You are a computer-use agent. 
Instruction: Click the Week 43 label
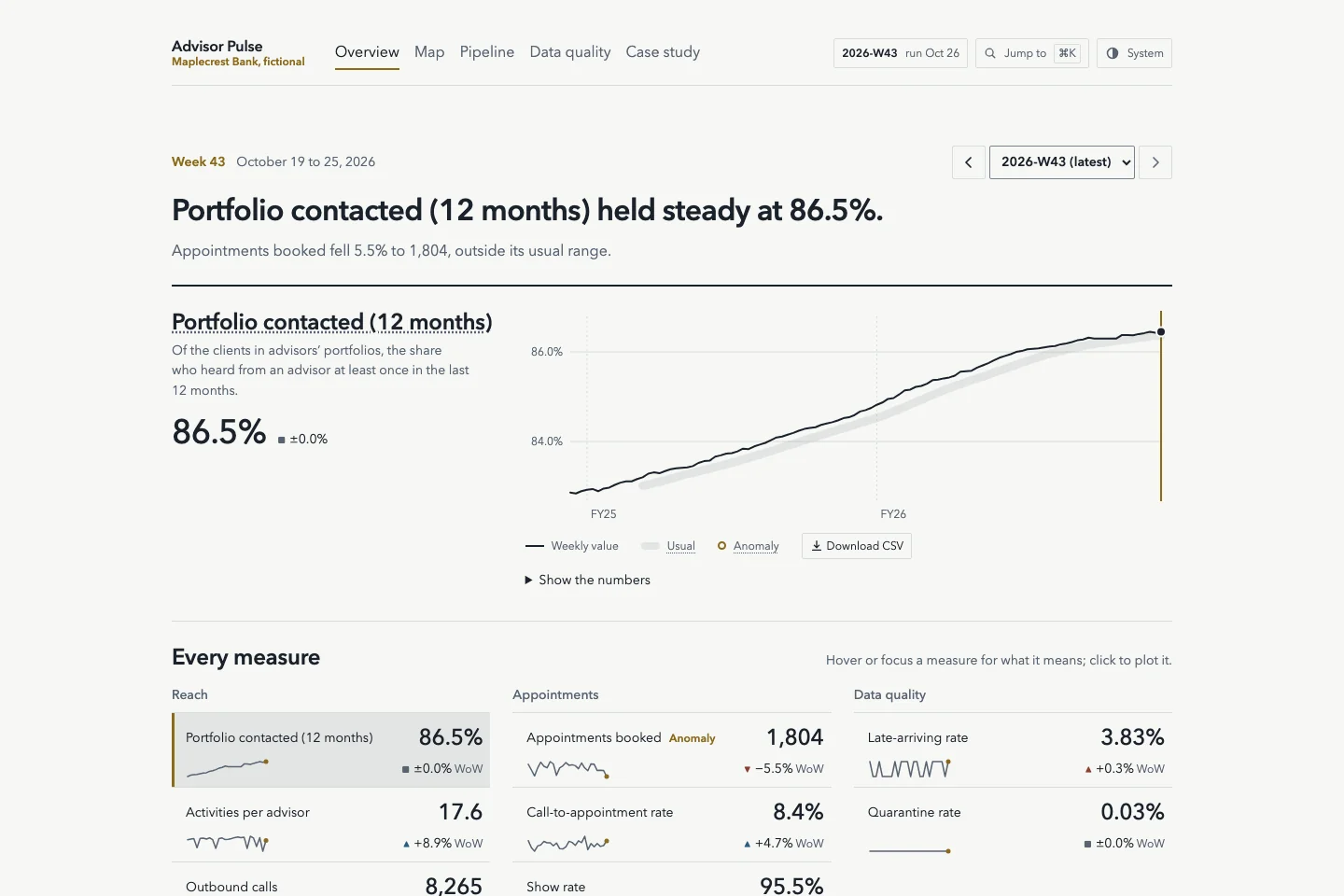pyautogui.click(x=199, y=161)
